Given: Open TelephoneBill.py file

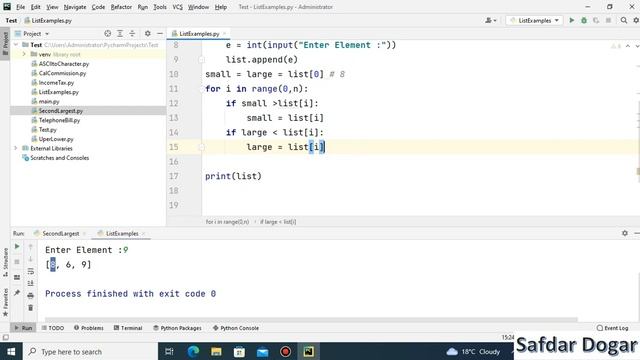Looking at the screenshot, I should pyautogui.click(x=56, y=120).
